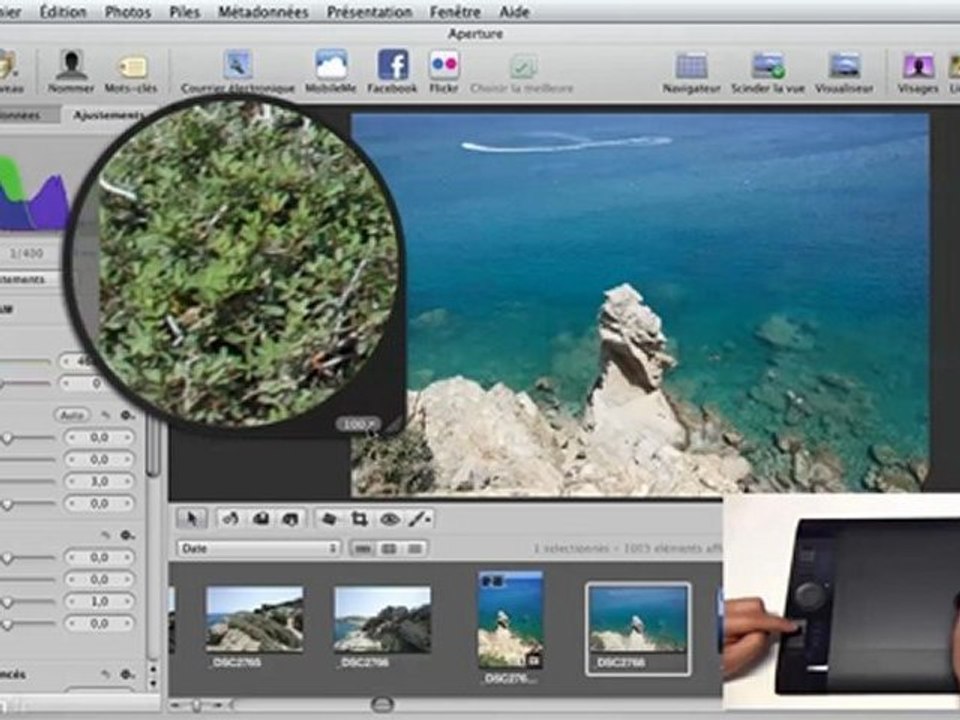
Task: Select thumbnail _DSC2766
Action: coord(382,619)
